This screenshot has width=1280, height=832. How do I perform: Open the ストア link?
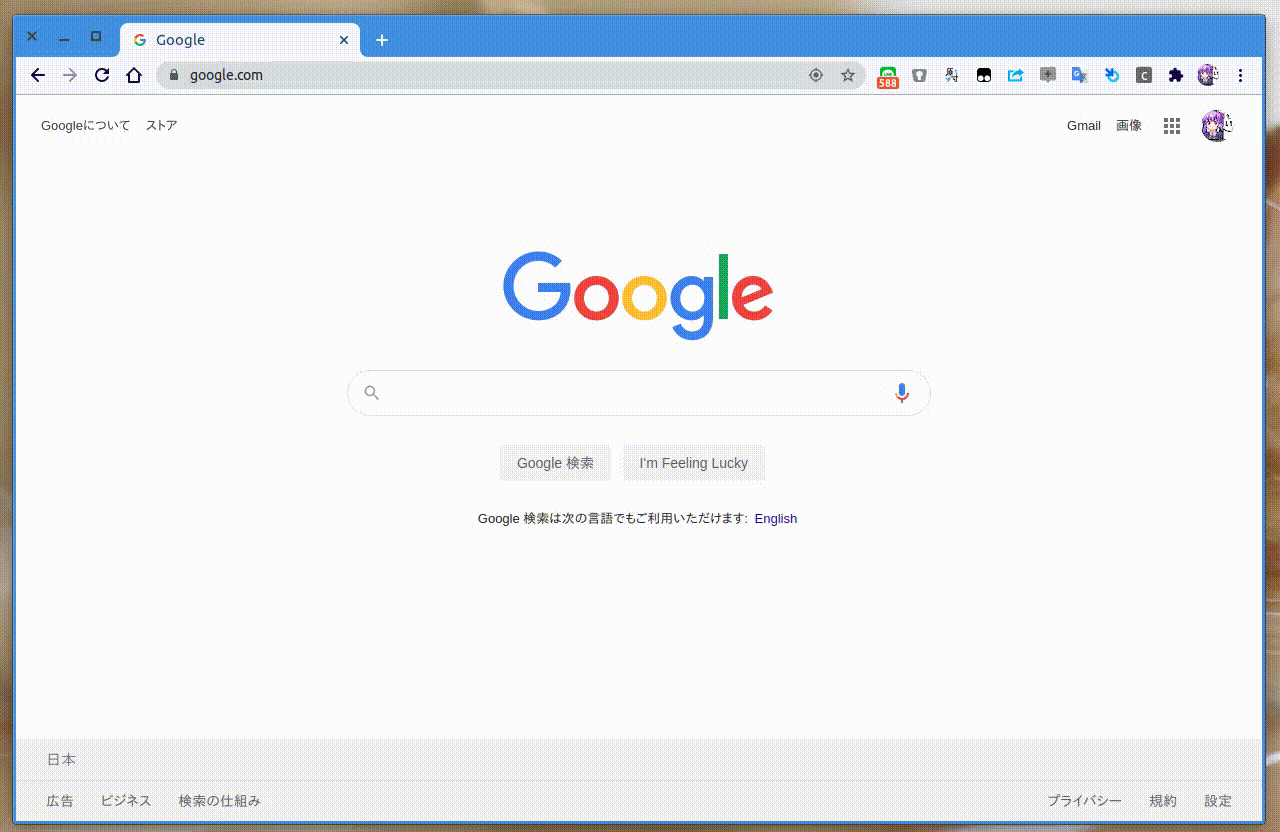(x=161, y=126)
